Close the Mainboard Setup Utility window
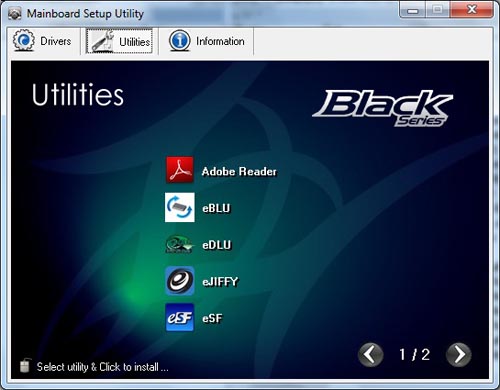Image resolution: width=500 pixels, height=390 pixels. click(x=472, y=9)
